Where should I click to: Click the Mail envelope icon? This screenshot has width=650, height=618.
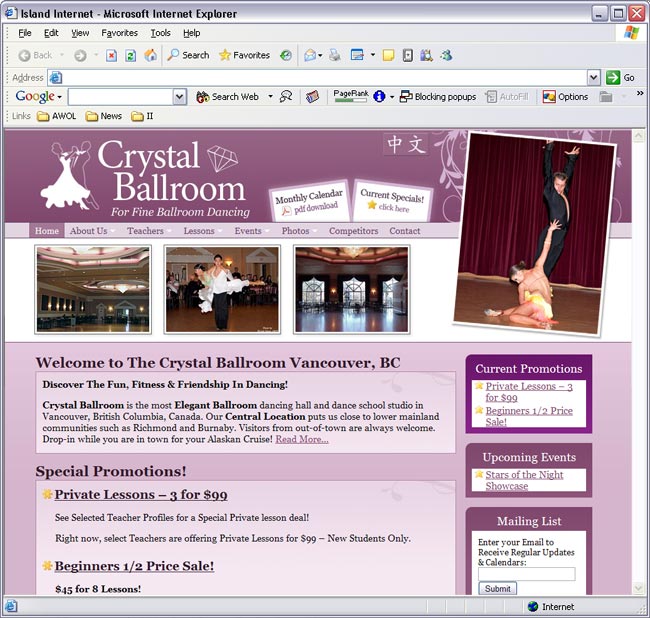310,55
